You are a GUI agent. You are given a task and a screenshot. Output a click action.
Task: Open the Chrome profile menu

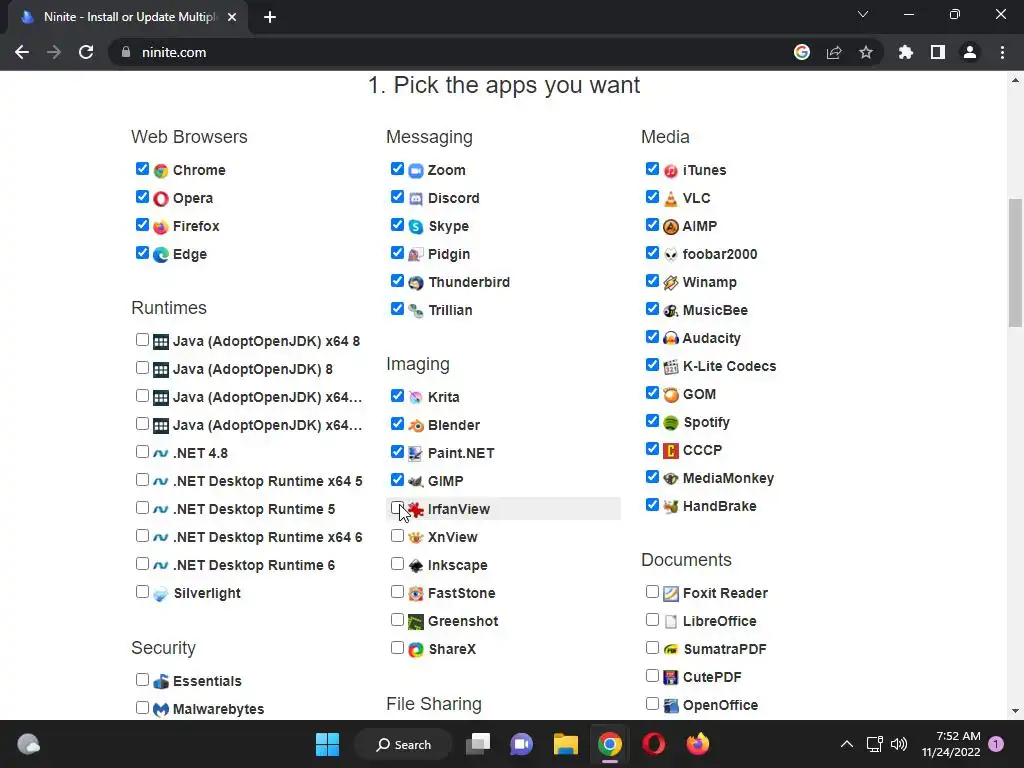coord(970,52)
